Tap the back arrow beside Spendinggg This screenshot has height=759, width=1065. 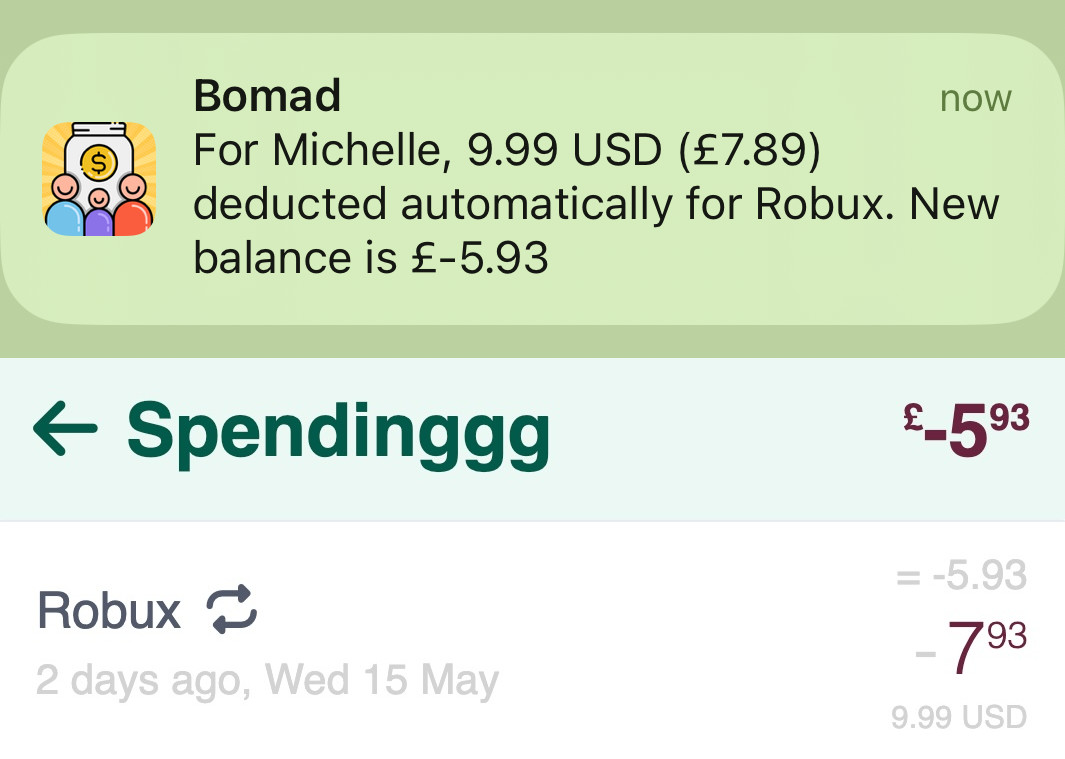[x=65, y=428]
